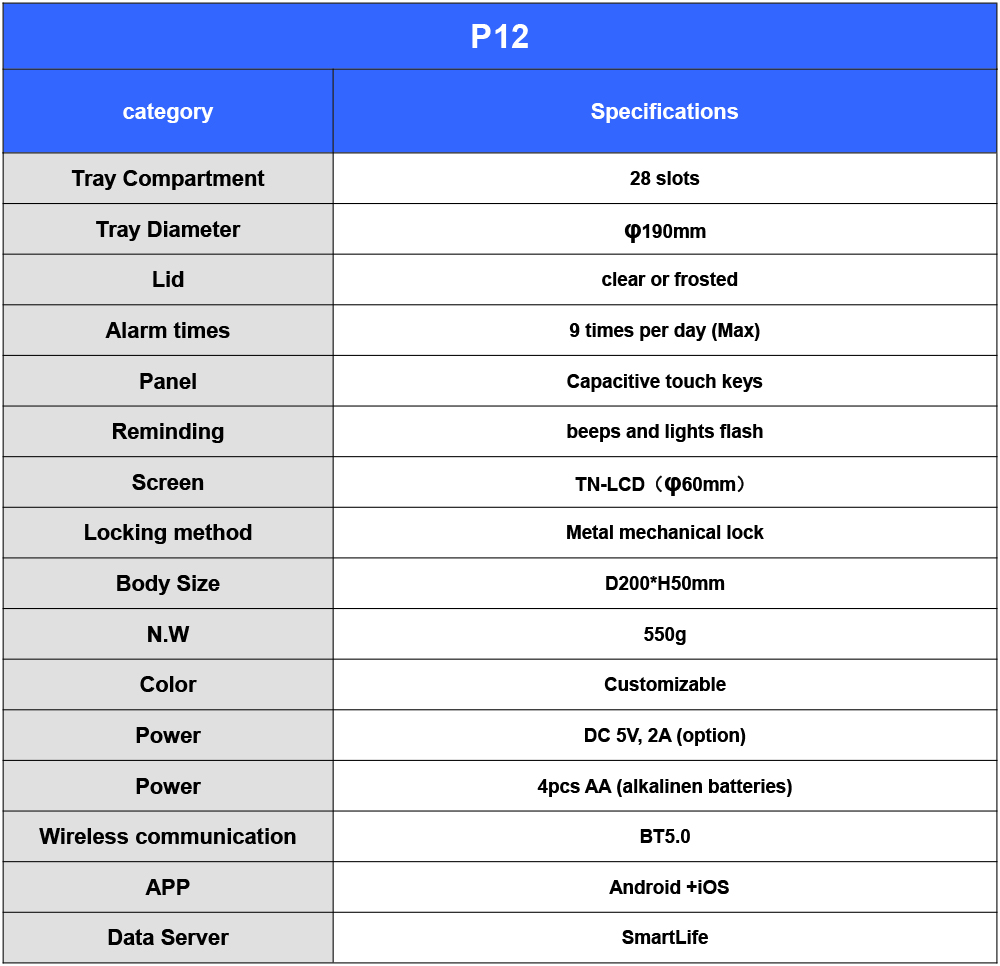Click the '9 times per day (Max)' cell
The width and height of the screenshot is (1000, 966).
[664, 331]
